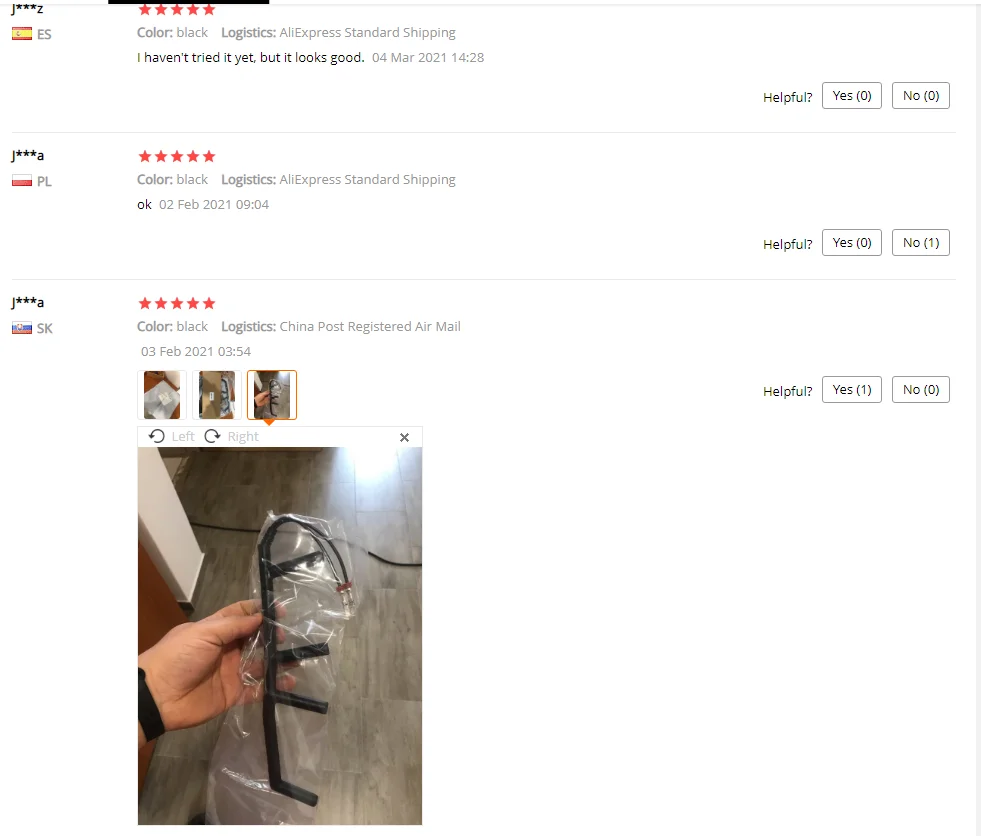Click the J***a username from PL
981x836 pixels.
click(28, 155)
